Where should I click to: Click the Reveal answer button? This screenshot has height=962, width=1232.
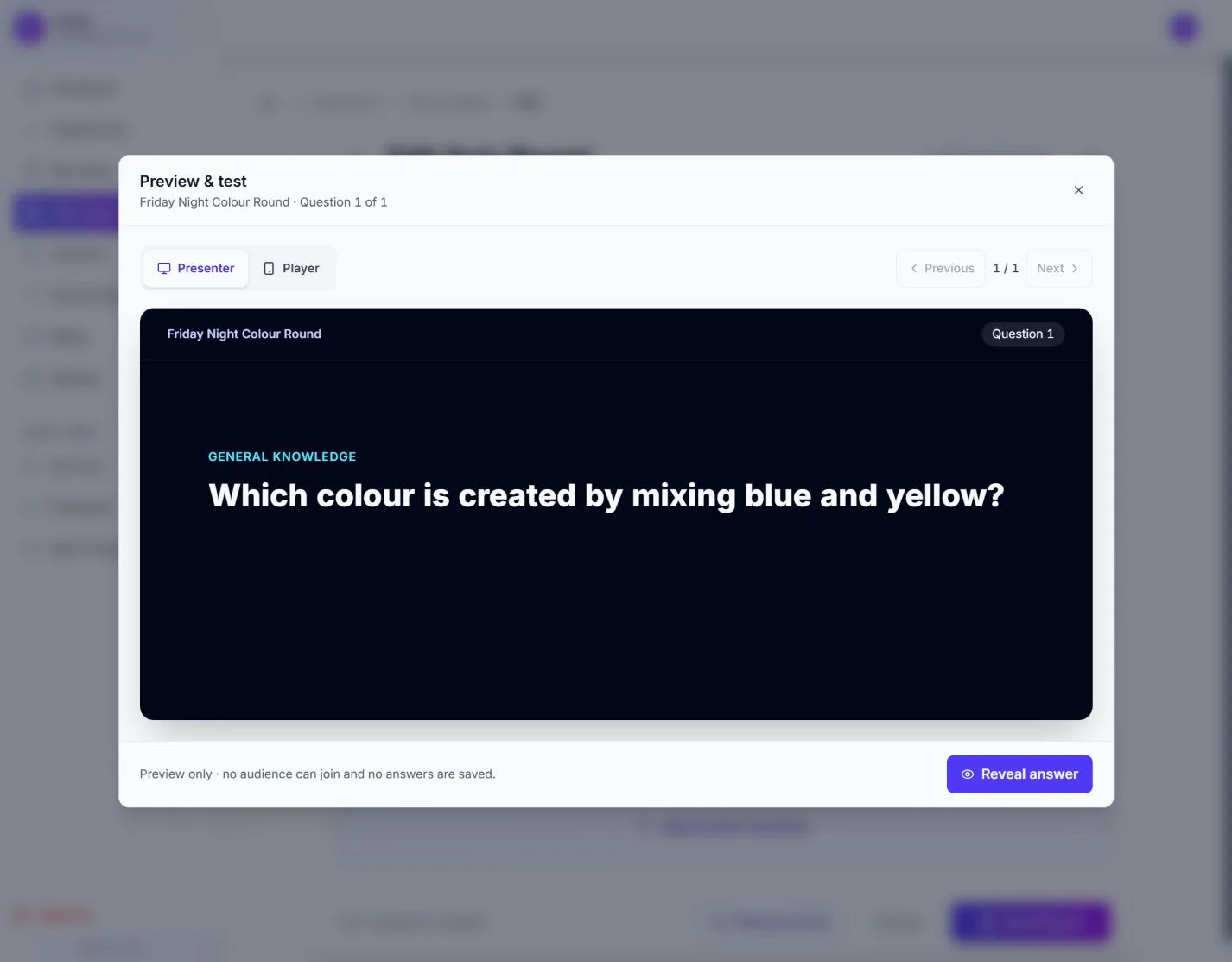pyautogui.click(x=1019, y=774)
